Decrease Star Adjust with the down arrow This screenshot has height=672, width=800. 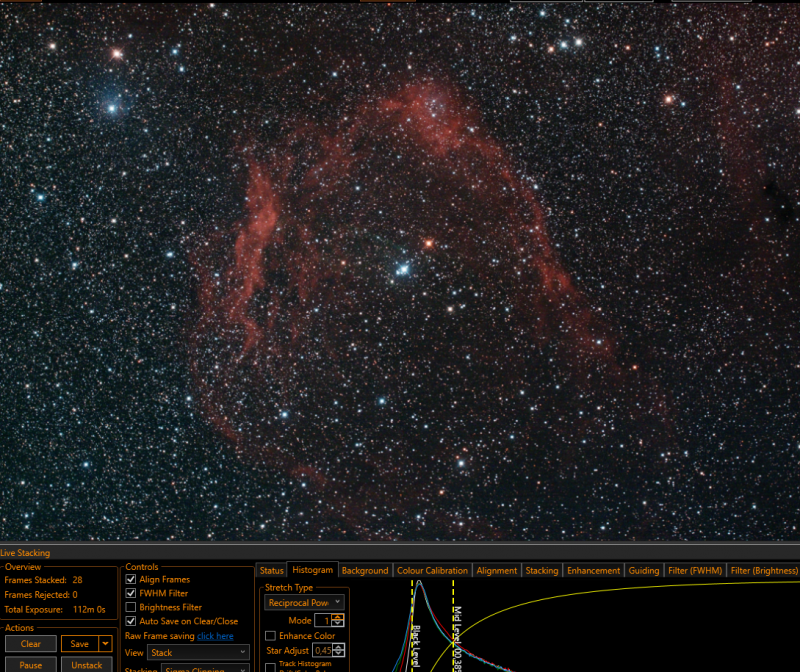pos(338,654)
